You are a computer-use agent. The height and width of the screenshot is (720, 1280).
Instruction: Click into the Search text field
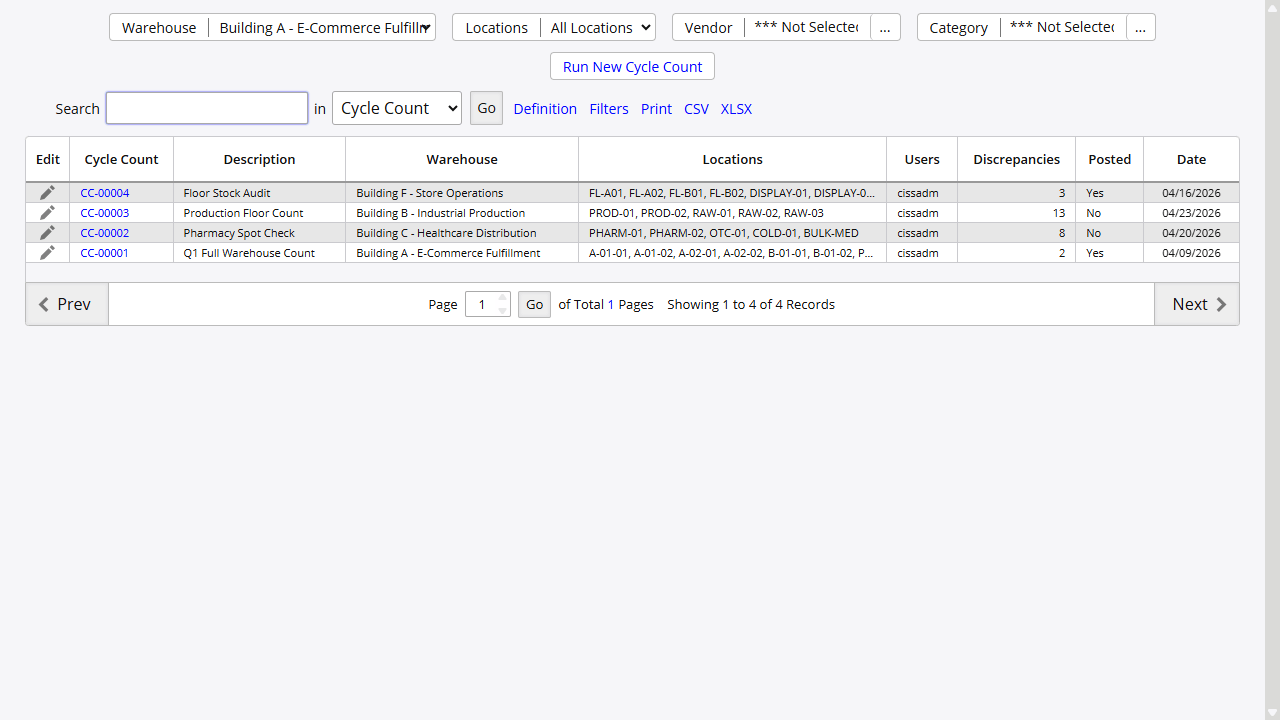pyautogui.click(x=207, y=108)
